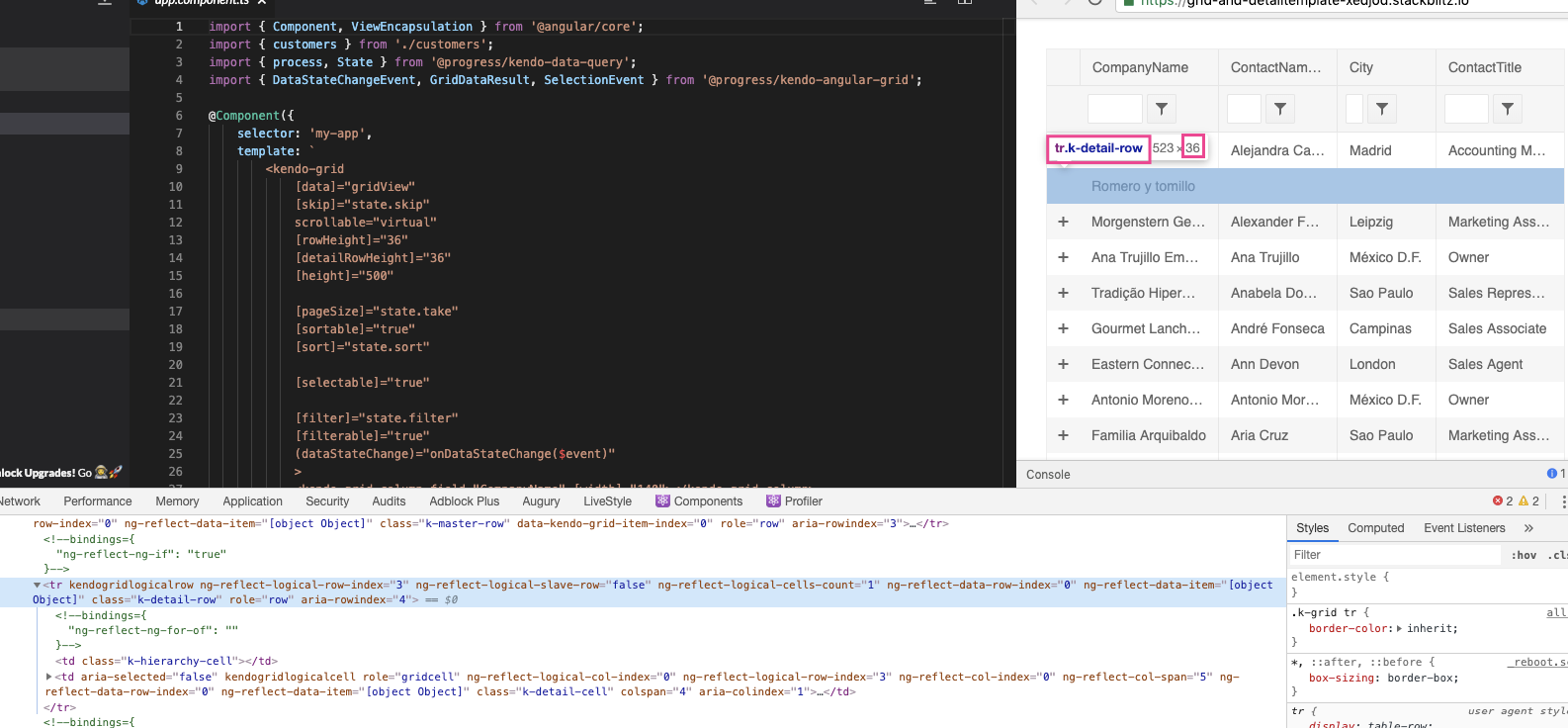Image resolution: width=1568 pixels, height=728 pixels.
Task: Expand the Eastern Connec… row details
Action: click(x=1064, y=364)
